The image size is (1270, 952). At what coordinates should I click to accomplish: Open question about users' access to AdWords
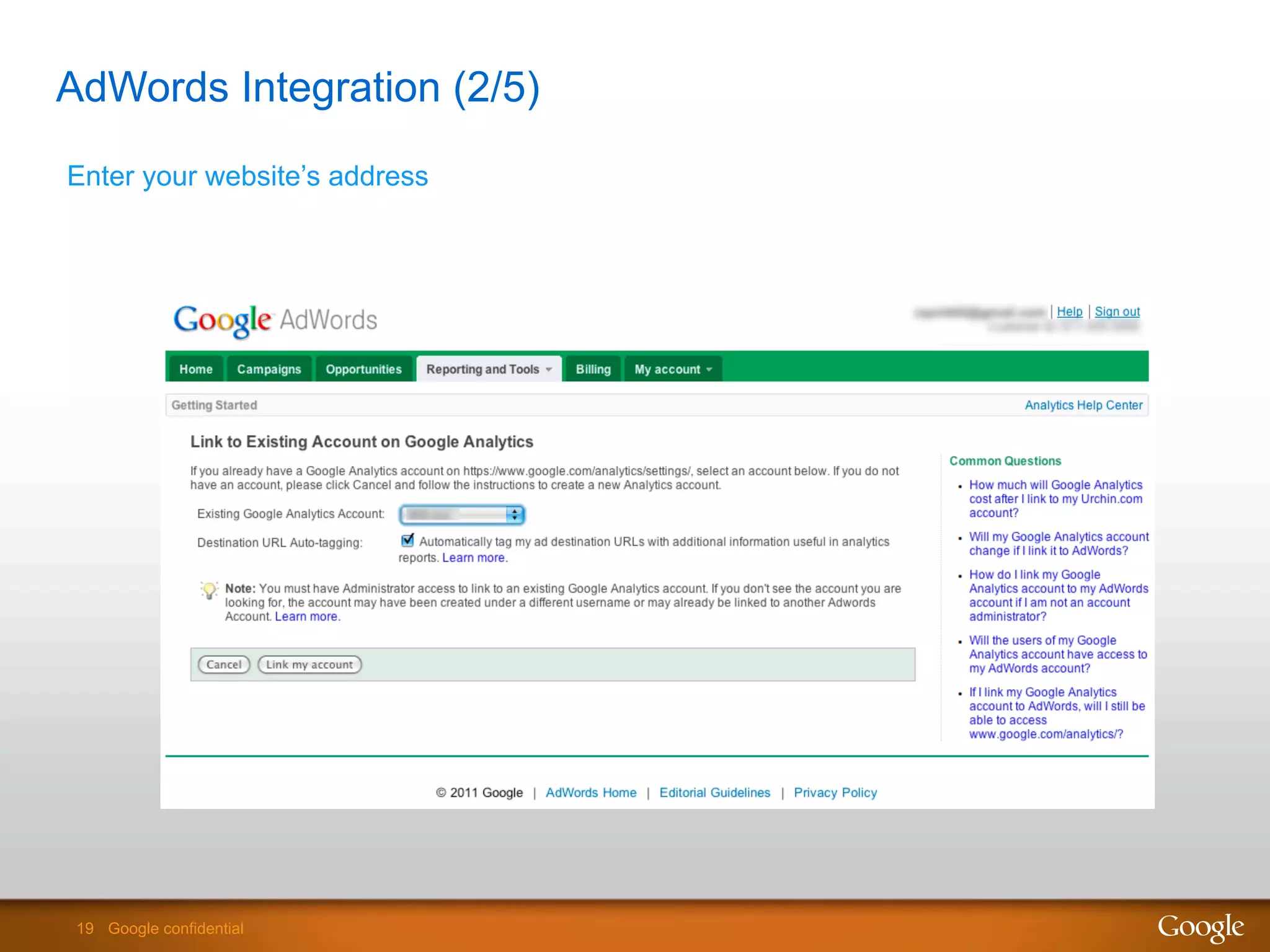point(1058,654)
